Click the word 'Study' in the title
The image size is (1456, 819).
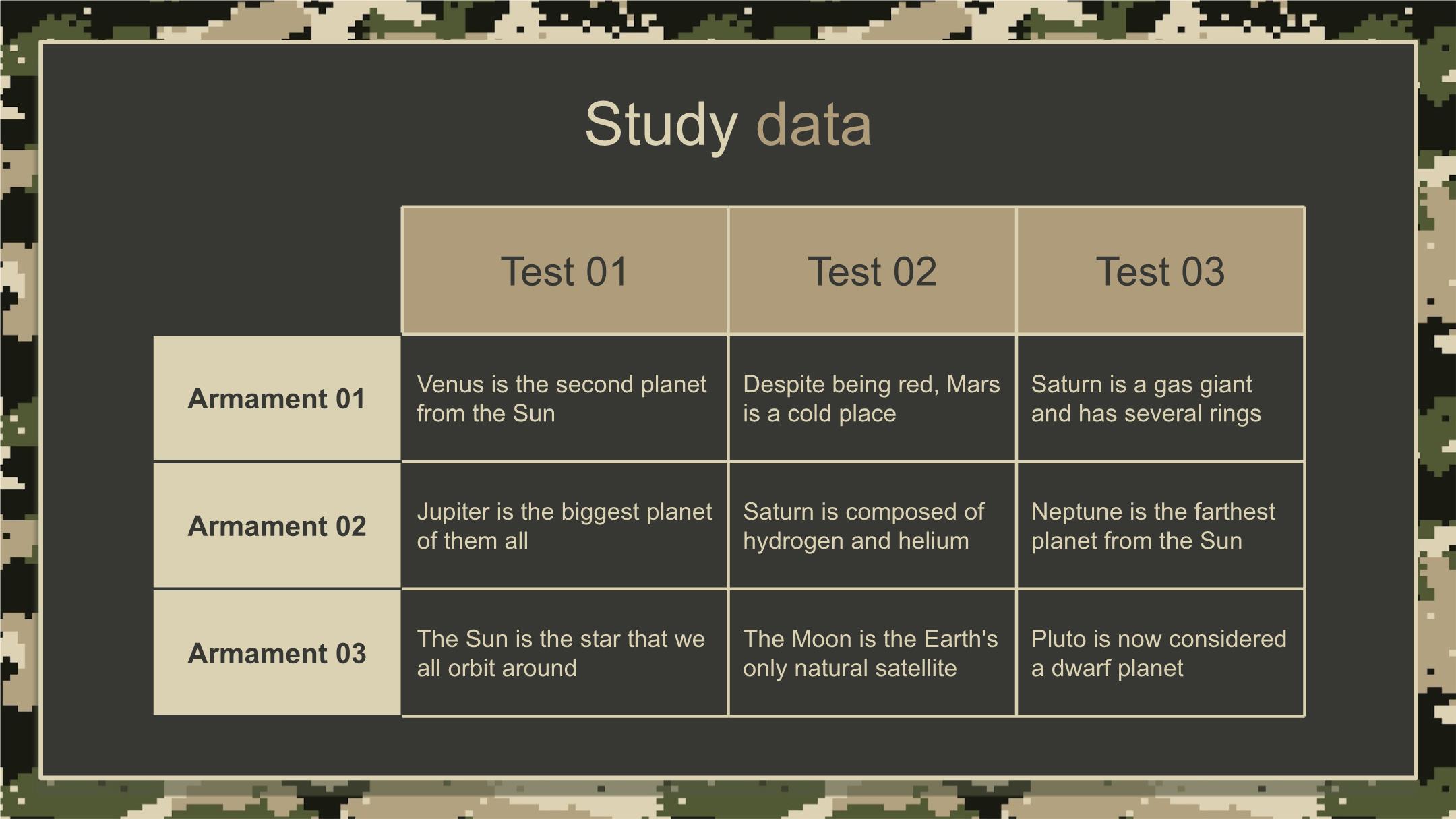tap(661, 126)
